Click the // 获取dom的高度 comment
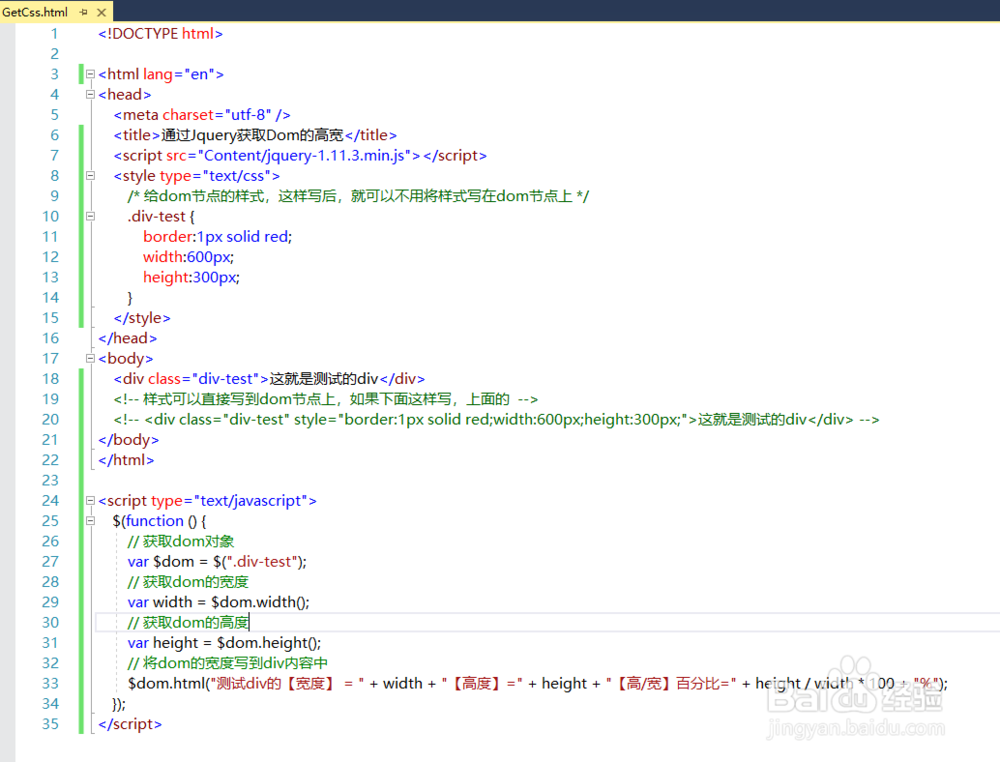This screenshot has height=762, width=1000. coord(188,623)
